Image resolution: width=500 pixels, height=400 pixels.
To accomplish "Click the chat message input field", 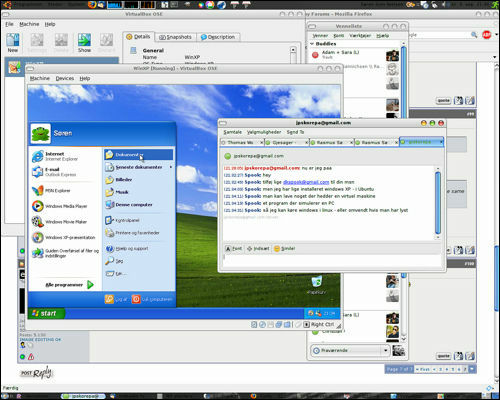I will point(333,260).
